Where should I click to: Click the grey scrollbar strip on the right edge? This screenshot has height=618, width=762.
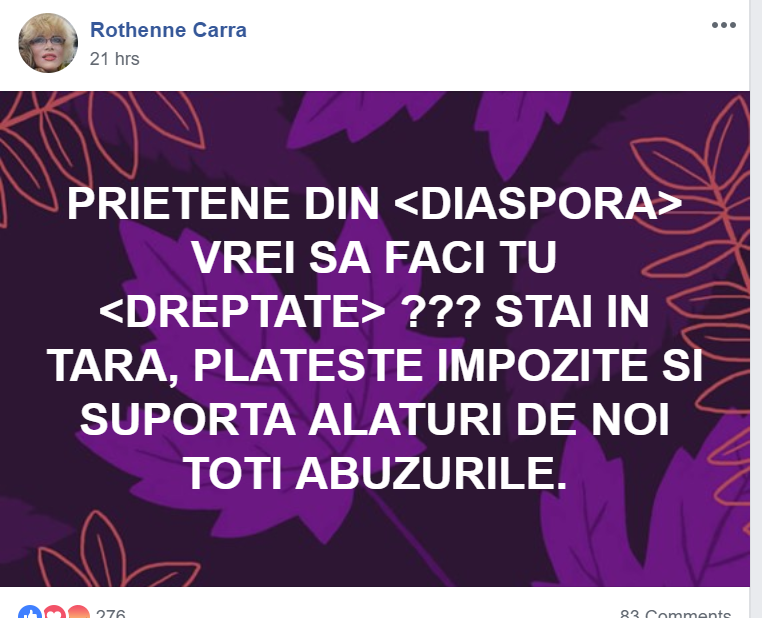[756, 309]
